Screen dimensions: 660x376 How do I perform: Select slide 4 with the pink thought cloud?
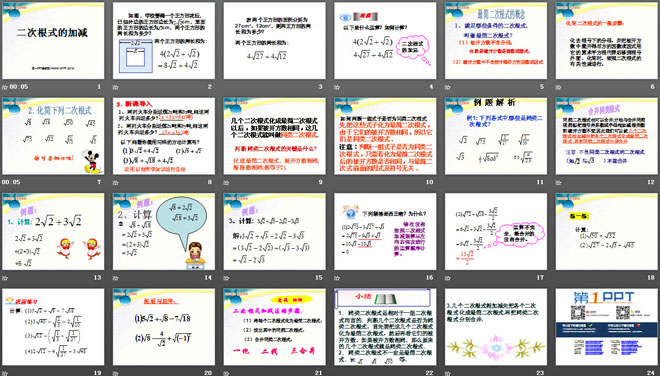[385, 41]
